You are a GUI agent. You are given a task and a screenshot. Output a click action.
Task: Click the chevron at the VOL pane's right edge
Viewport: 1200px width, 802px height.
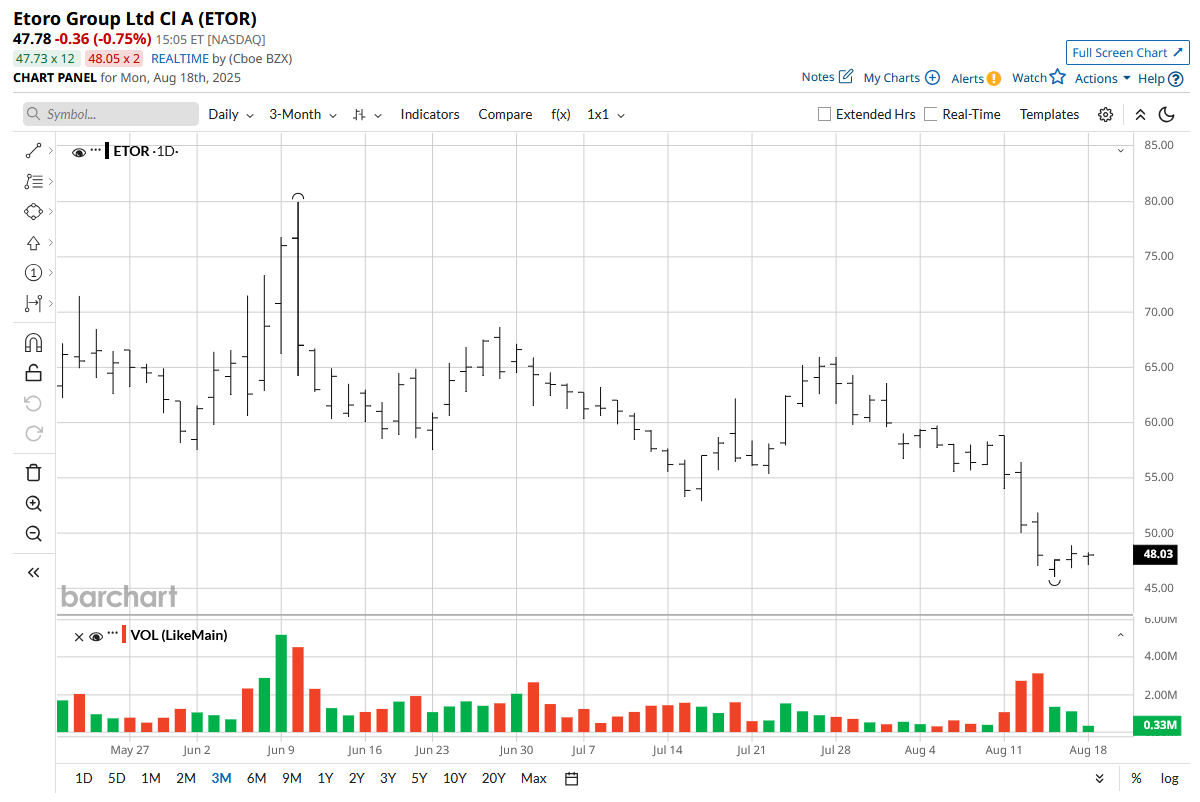(x=1121, y=634)
